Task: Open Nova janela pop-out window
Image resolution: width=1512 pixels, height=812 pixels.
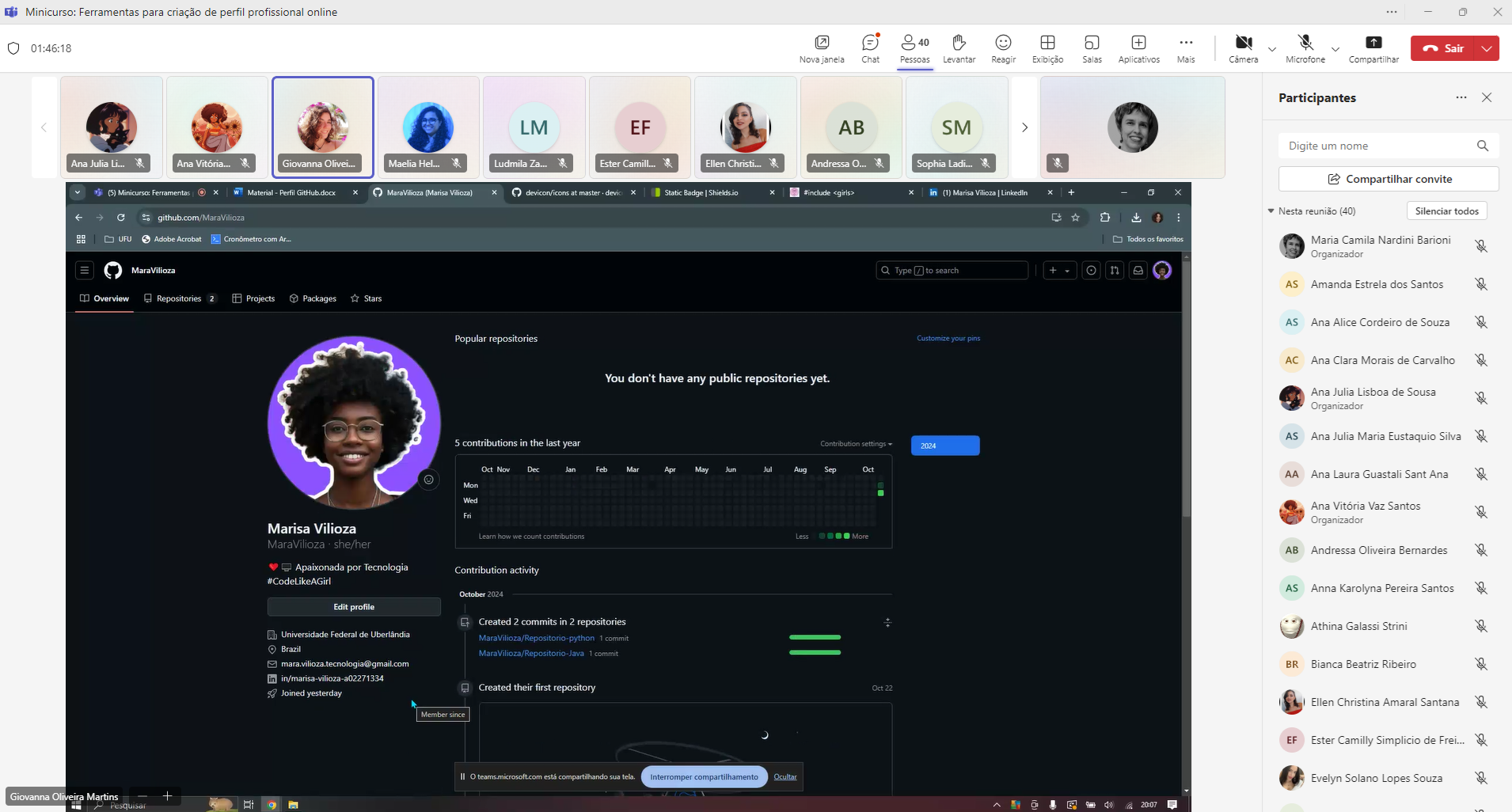Action: [x=822, y=48]
